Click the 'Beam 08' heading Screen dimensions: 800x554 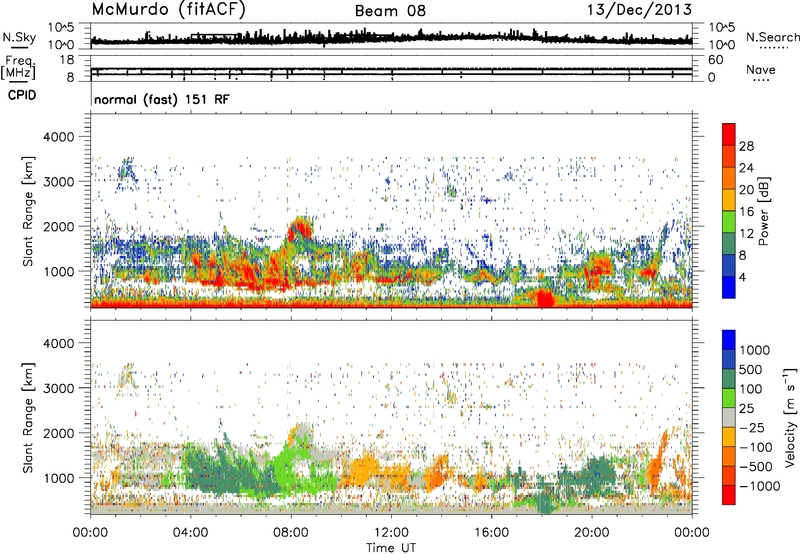click(390, 11)
